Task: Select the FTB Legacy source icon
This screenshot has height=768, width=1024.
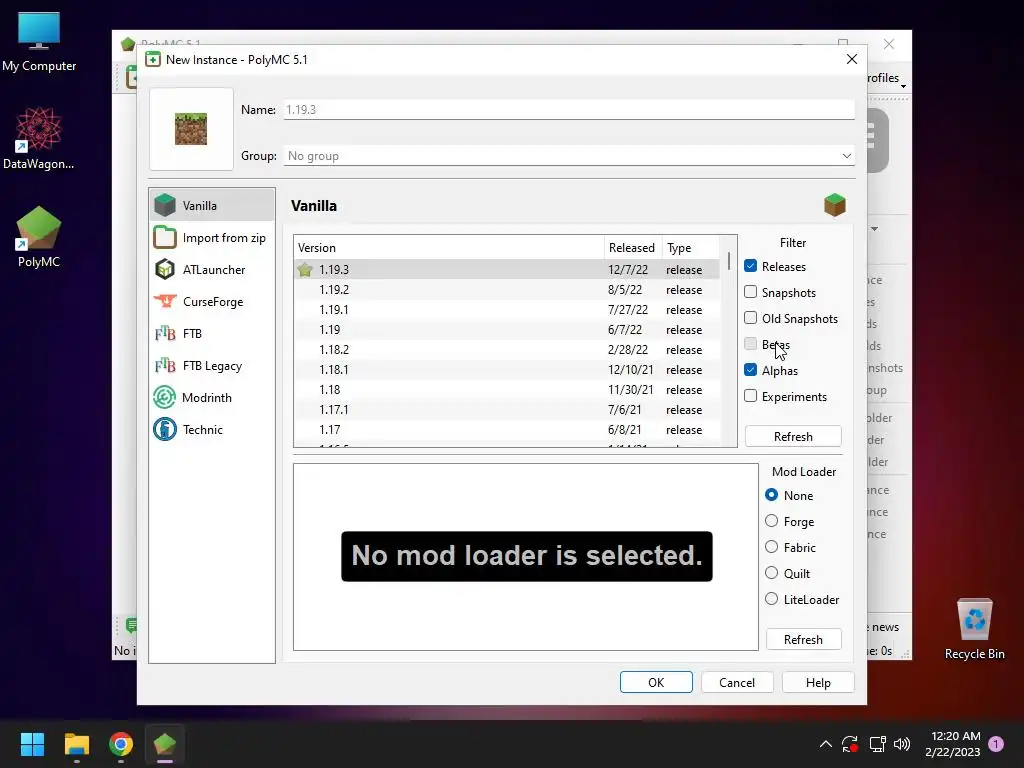Action: (x=165, y=365)
